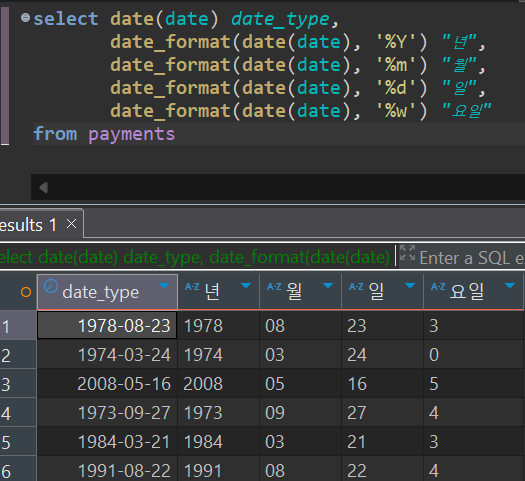Click cell 1973-09-27 in date_type column
Image resolution: width=525 pixels, height=481 pixels.
coord(107,413)
